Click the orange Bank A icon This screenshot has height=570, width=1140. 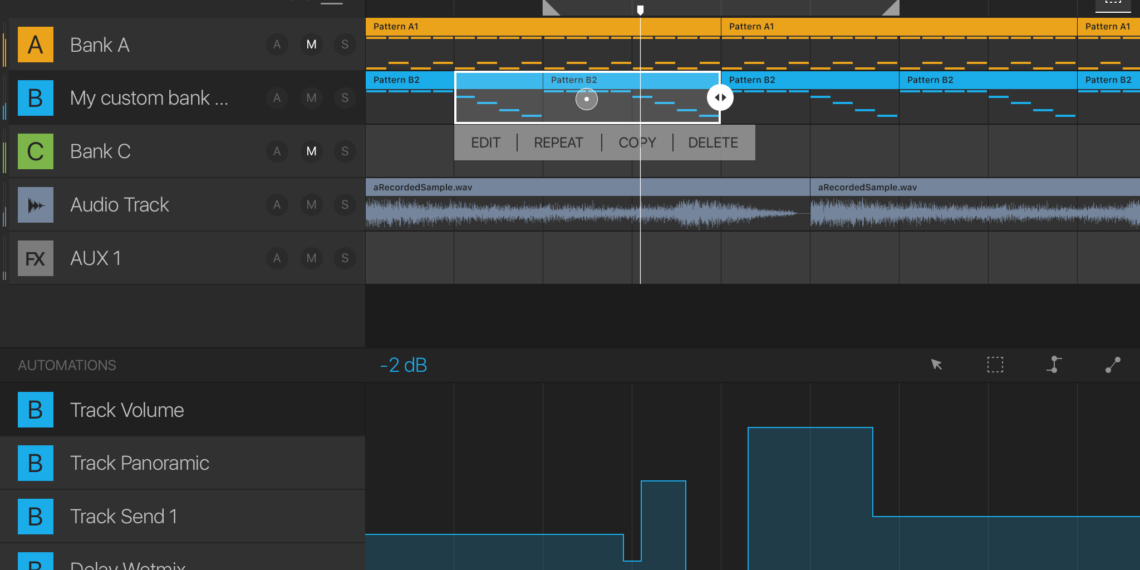click(x=35, y=45)
